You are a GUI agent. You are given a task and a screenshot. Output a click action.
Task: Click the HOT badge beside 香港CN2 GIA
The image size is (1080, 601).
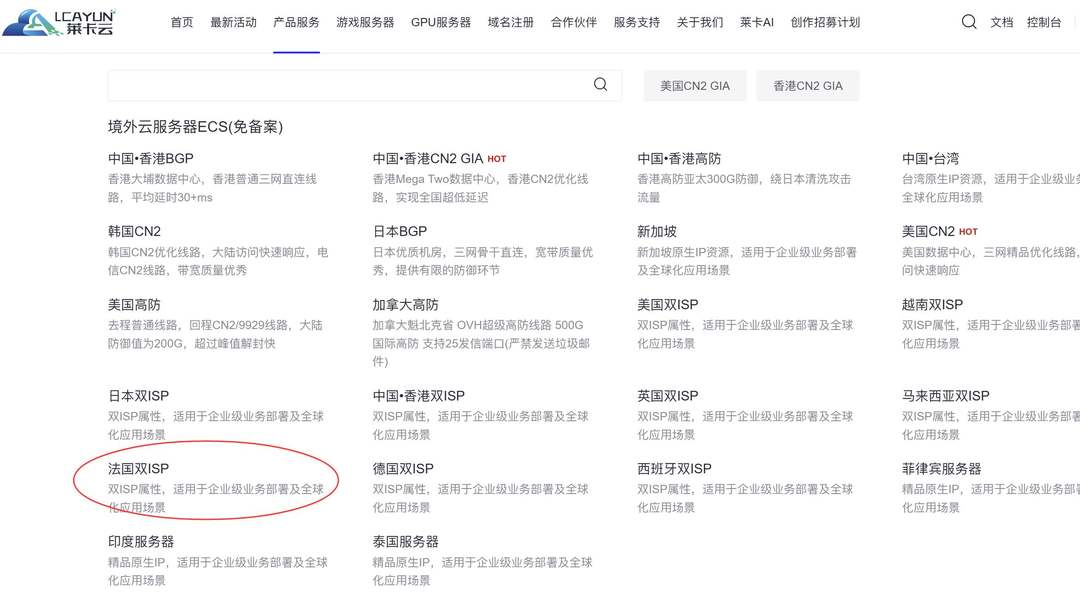(497, 159)
